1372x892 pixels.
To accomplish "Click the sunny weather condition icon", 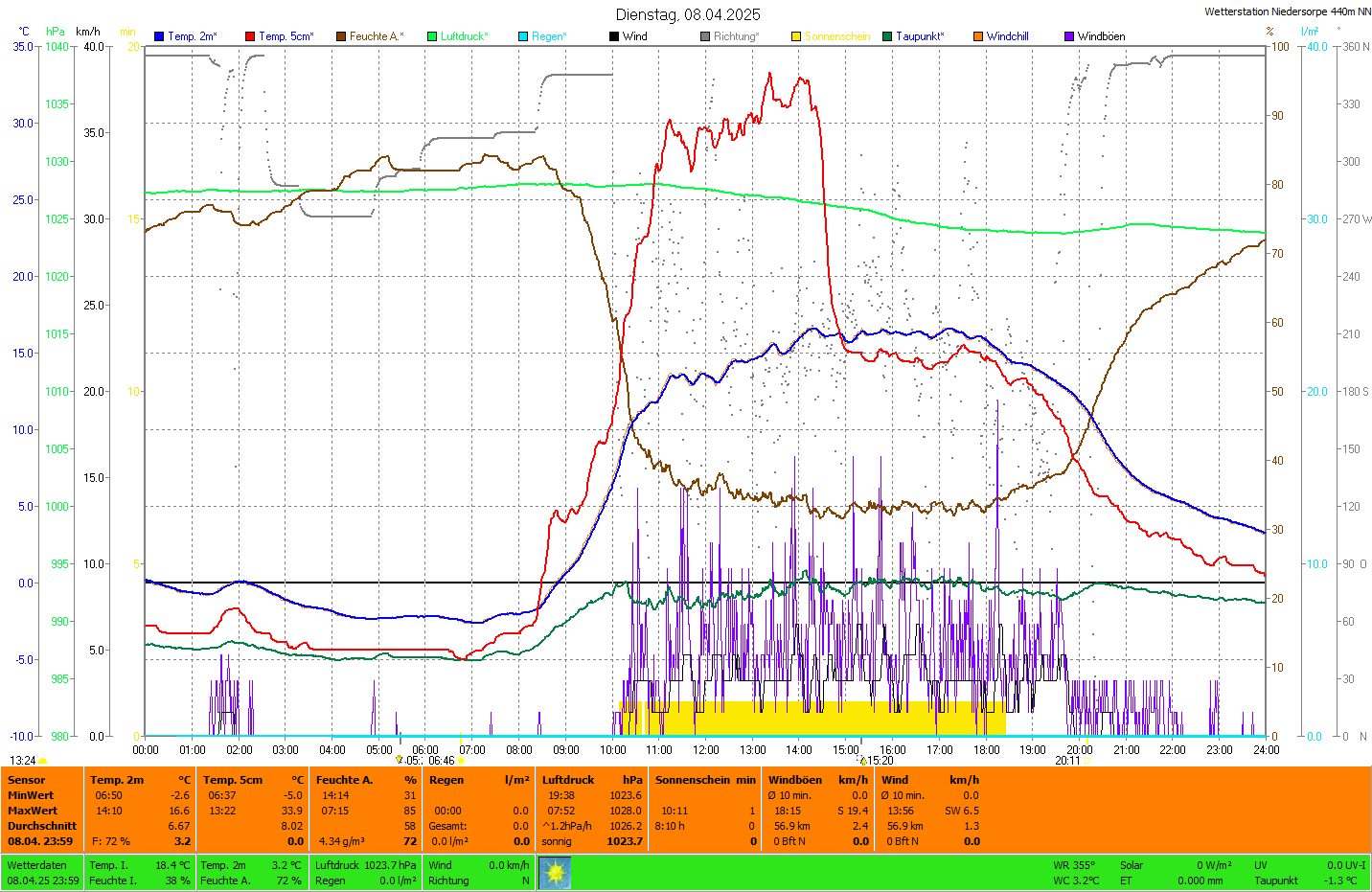I will [x=555, y=873].
